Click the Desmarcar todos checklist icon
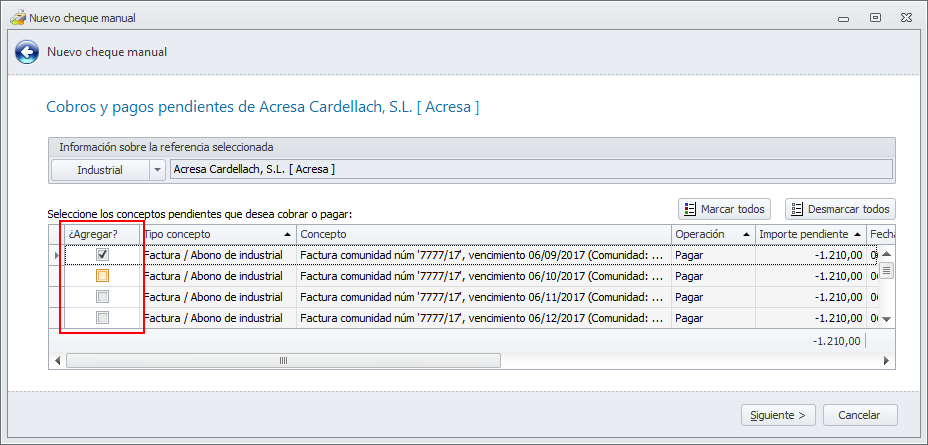 pos(797,209)
